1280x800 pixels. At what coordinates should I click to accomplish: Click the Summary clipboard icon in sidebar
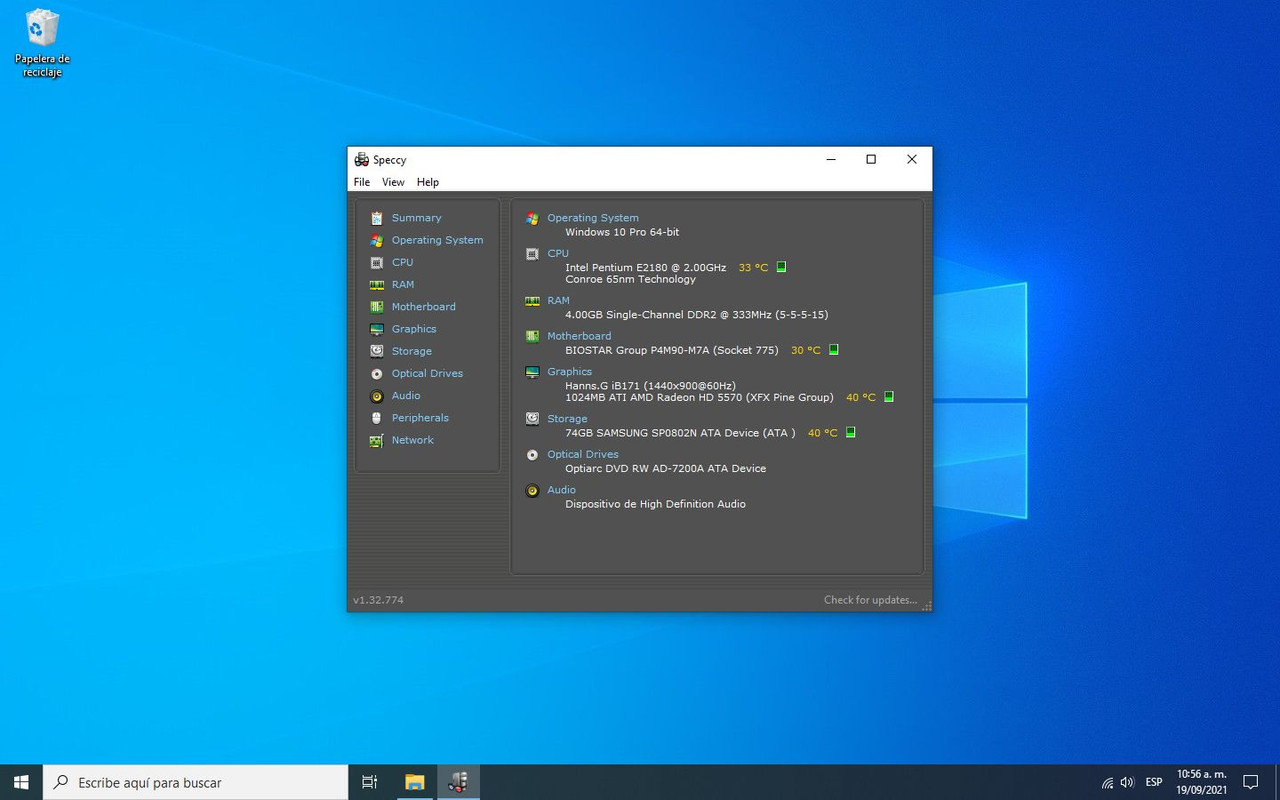tap(376, 218)
